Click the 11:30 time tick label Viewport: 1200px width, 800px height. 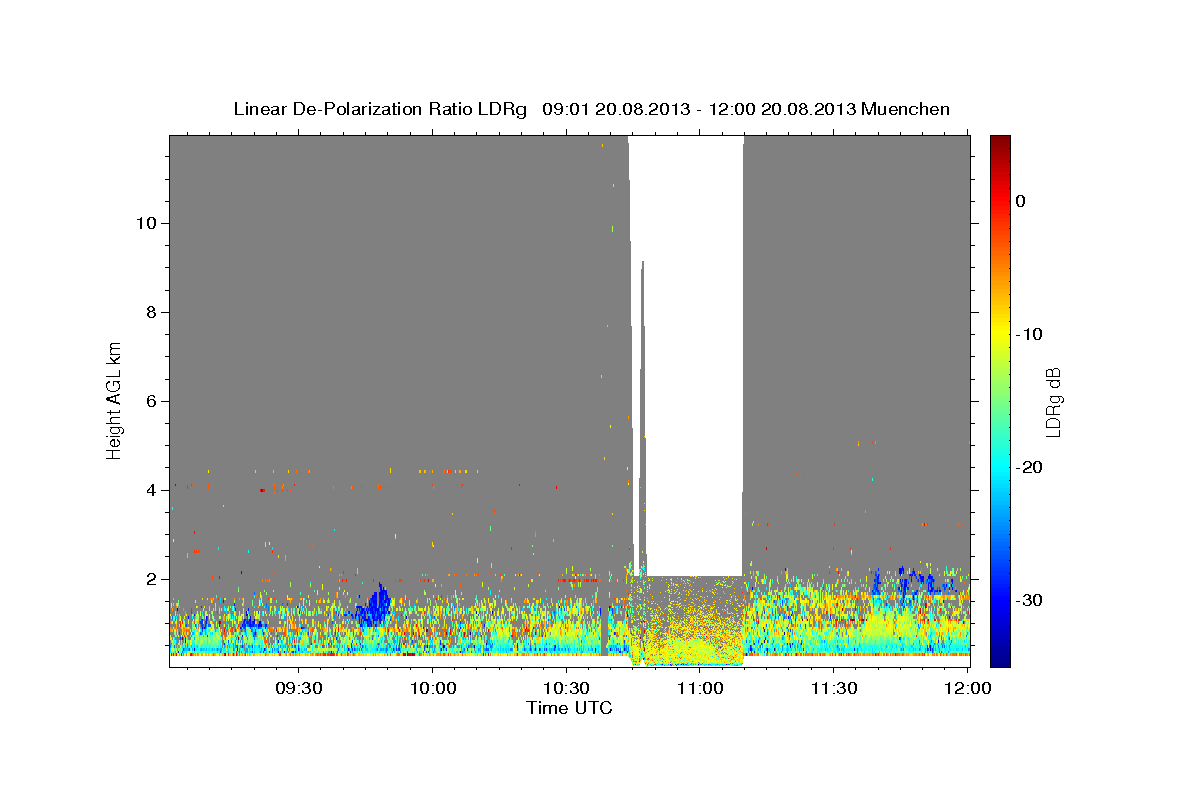coord(833,689)
